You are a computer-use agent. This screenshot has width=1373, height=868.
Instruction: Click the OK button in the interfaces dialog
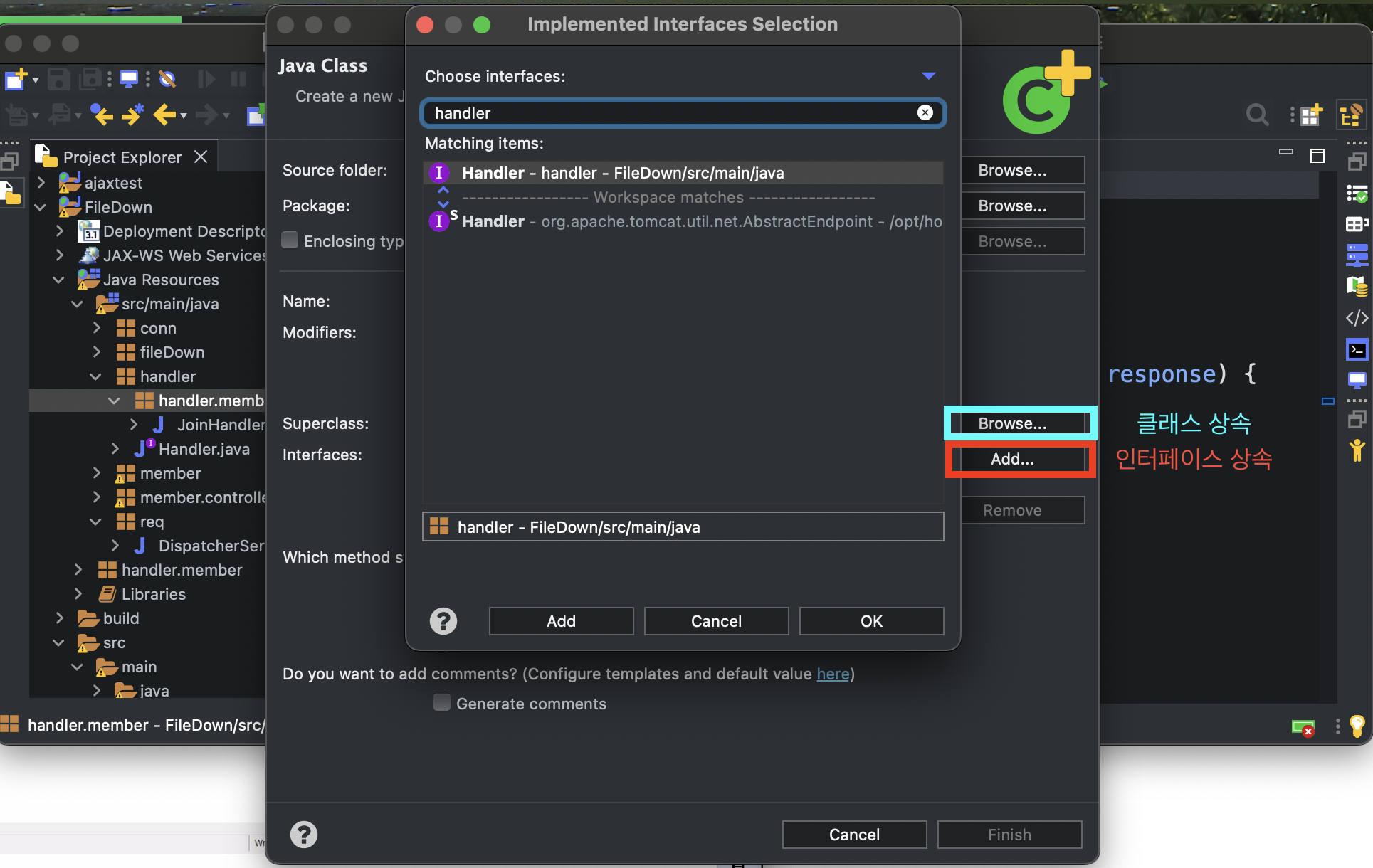pyautogui.click(x=870, y=621)
